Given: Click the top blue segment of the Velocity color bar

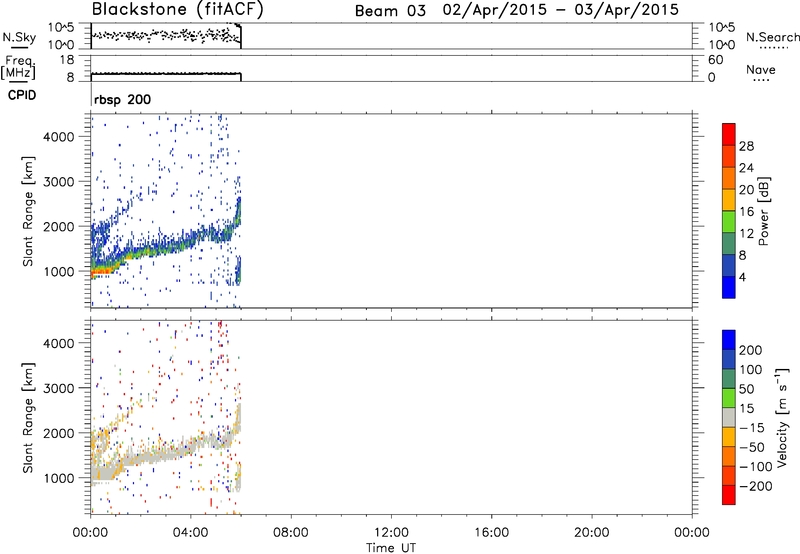Looking at the screenshot, I should pyautogui.click(x=729, y=340).
